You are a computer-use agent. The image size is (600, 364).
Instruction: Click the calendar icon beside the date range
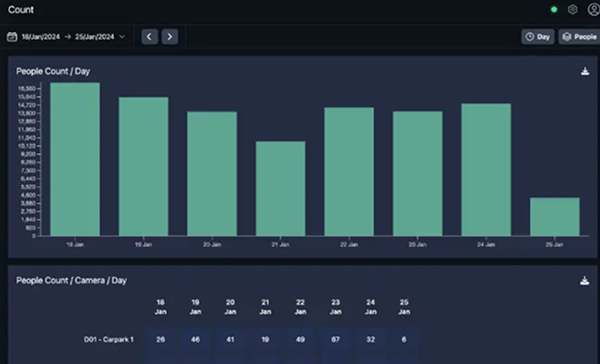12,37
